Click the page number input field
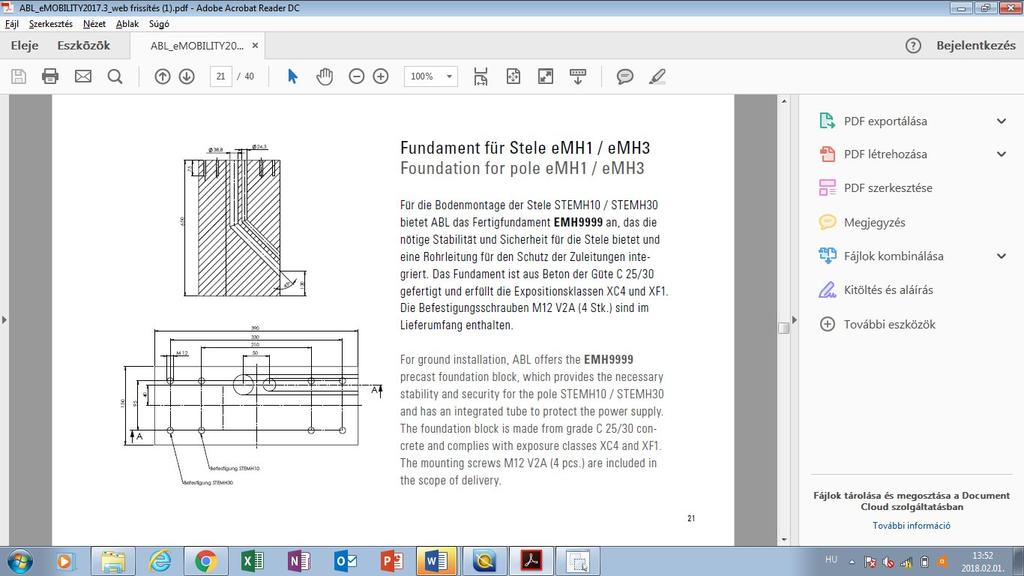Viewport: 1024px width, 576px height. (x=221, y=76)
